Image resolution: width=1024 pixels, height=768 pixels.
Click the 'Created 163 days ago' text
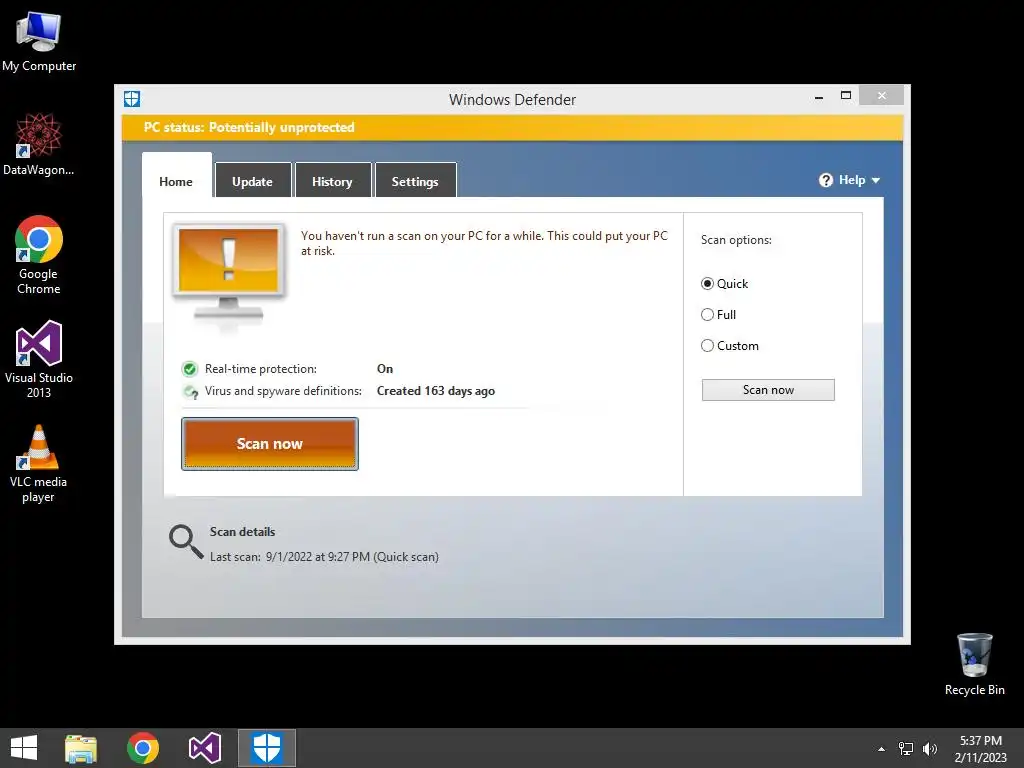pyautogui.click(x=436, y=391)
